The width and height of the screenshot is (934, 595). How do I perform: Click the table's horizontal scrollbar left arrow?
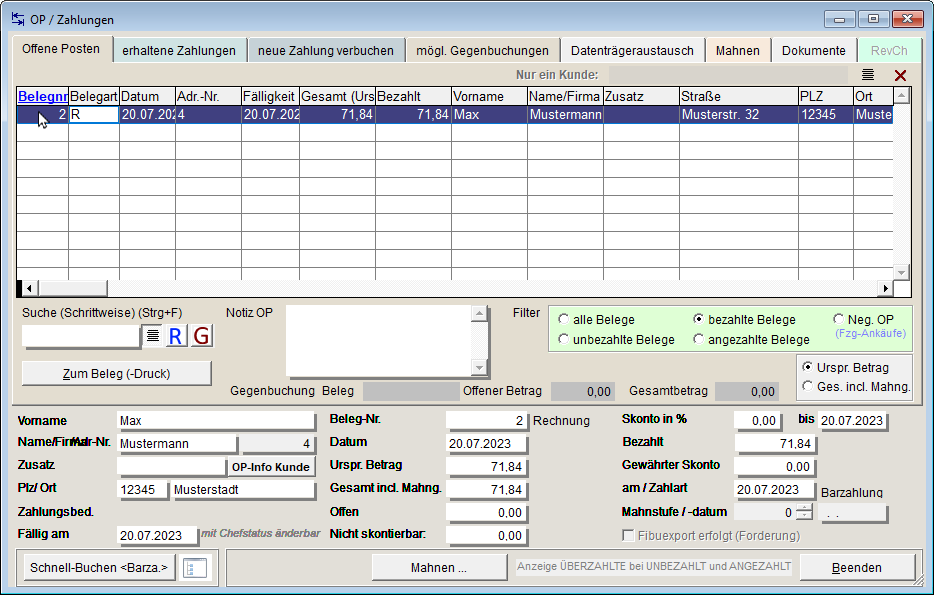click(x=29, y=288)
